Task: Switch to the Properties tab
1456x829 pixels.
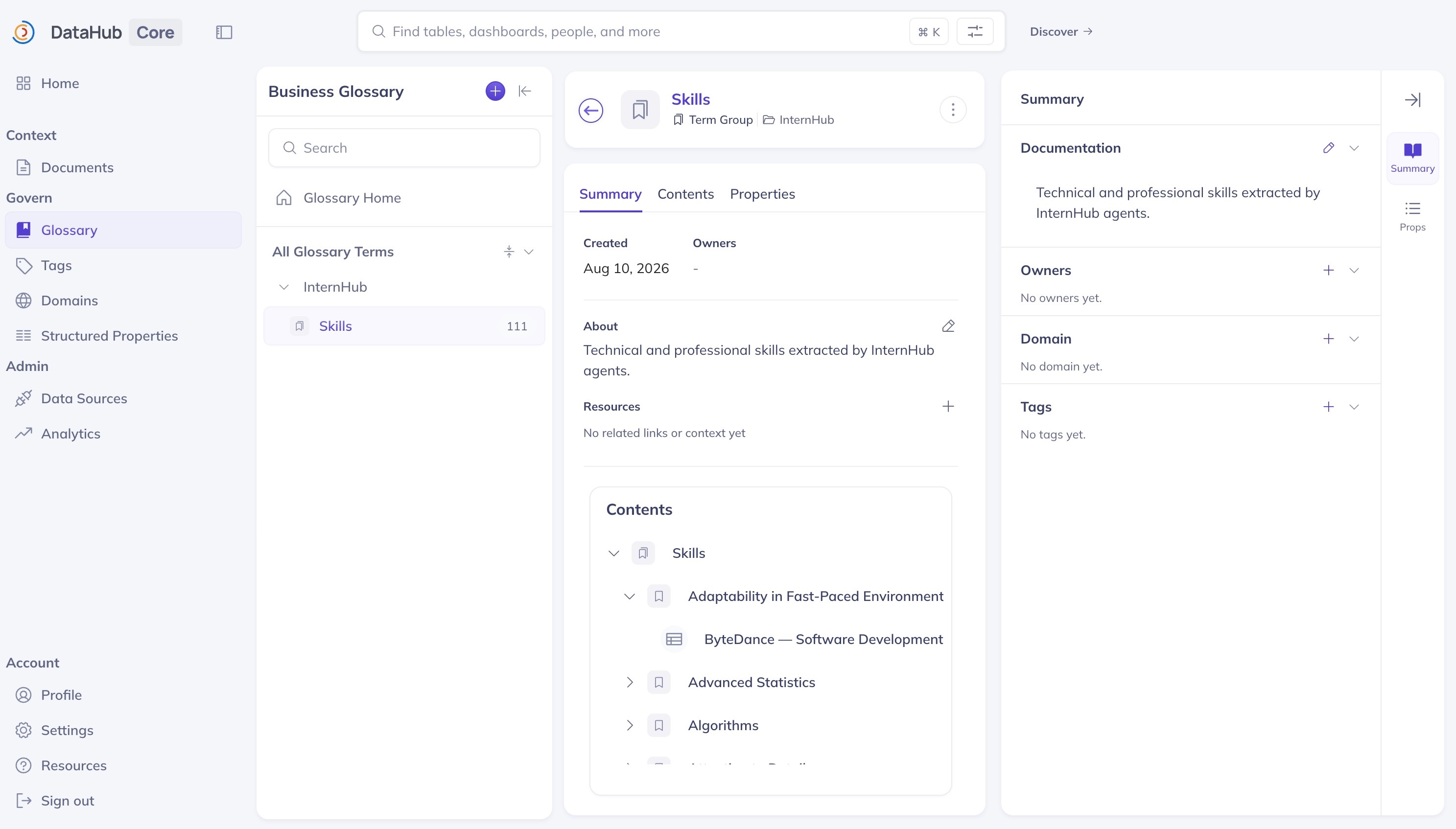Action: coord(762,194)
